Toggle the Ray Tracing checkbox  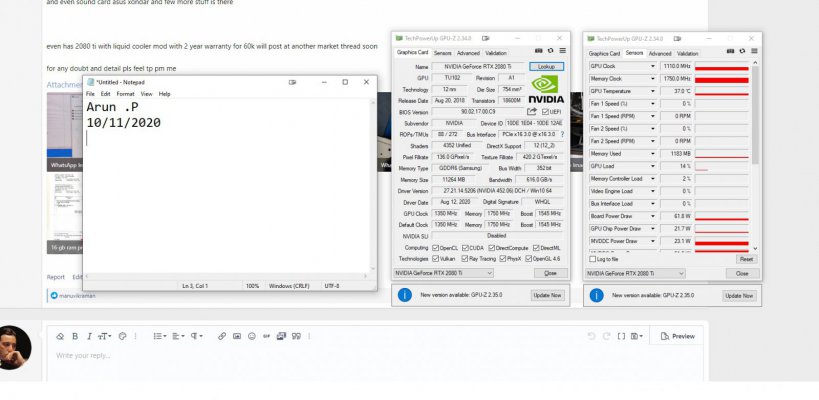coord(465,258)
